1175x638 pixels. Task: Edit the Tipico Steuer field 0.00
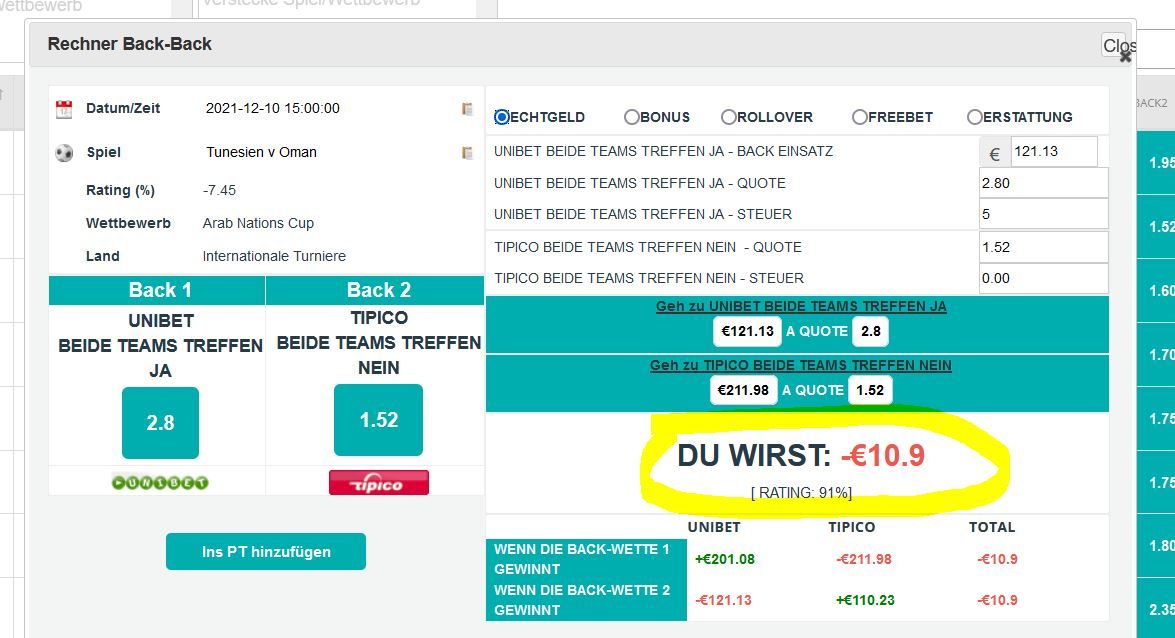point(1043,278)
